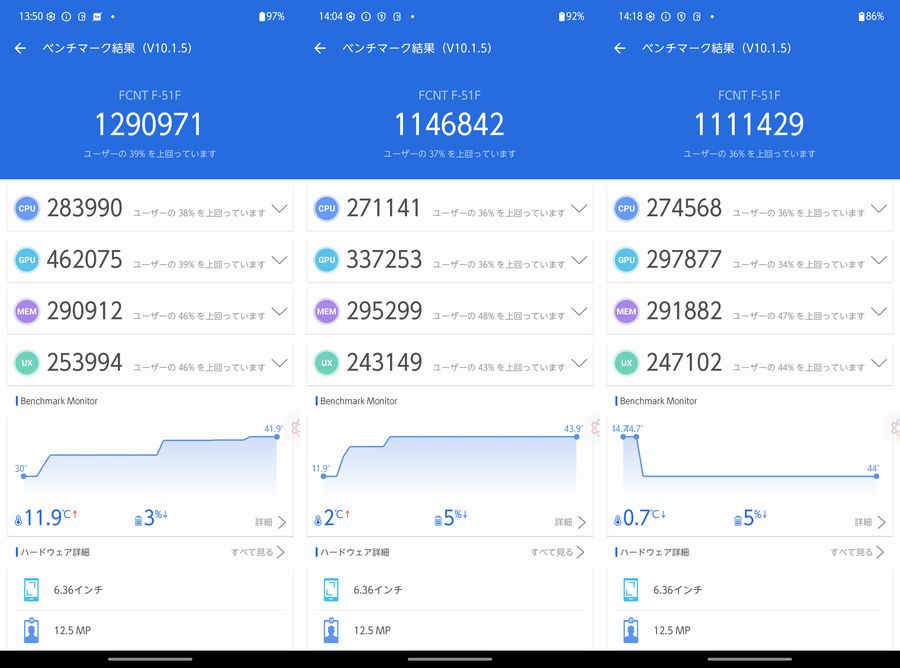
Task: Tap ハードウェア詳細 heading in the 14:04 screenshot
Action: (x=355, y=552)
